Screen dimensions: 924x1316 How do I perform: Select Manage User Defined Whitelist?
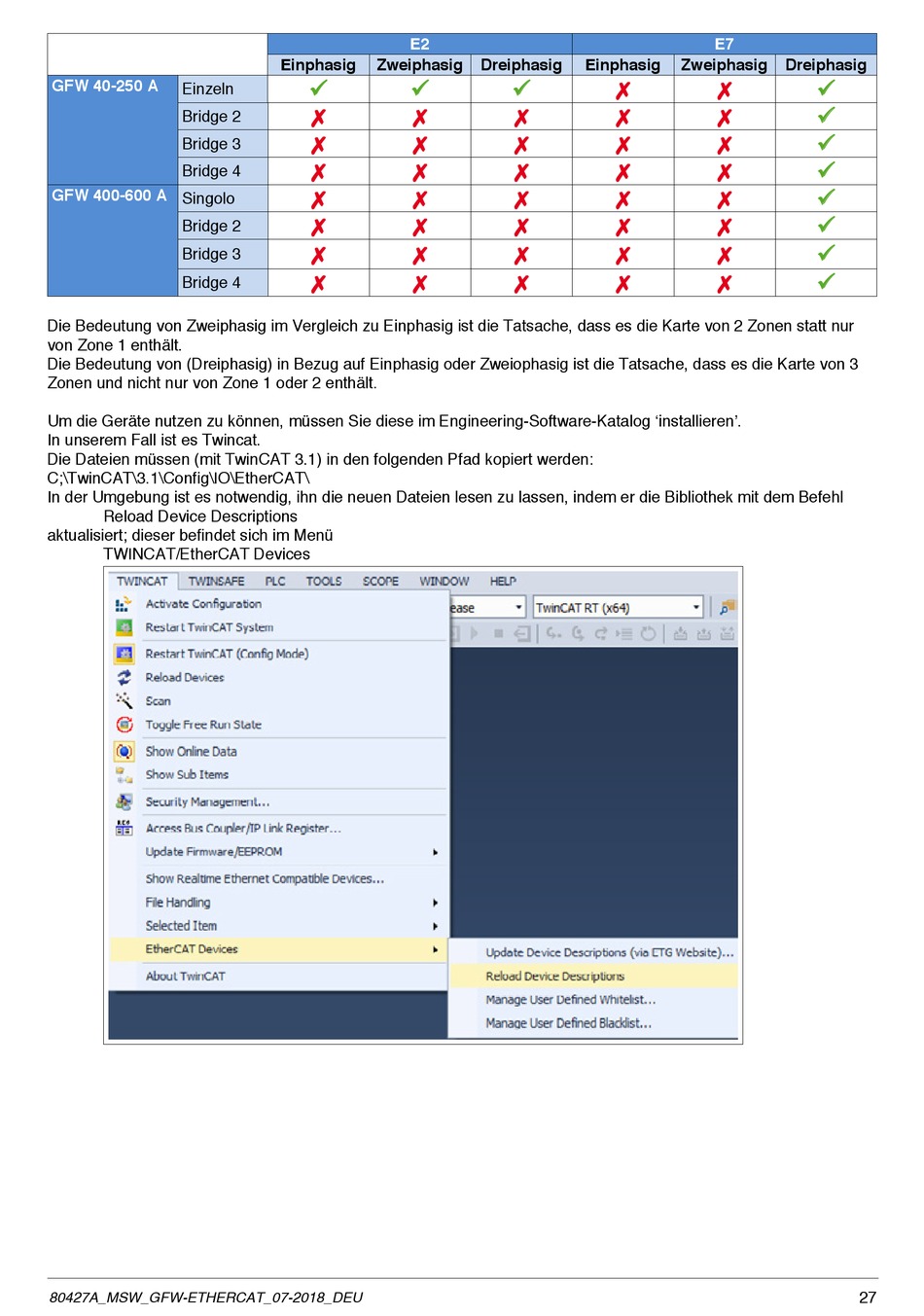(593, 999)
